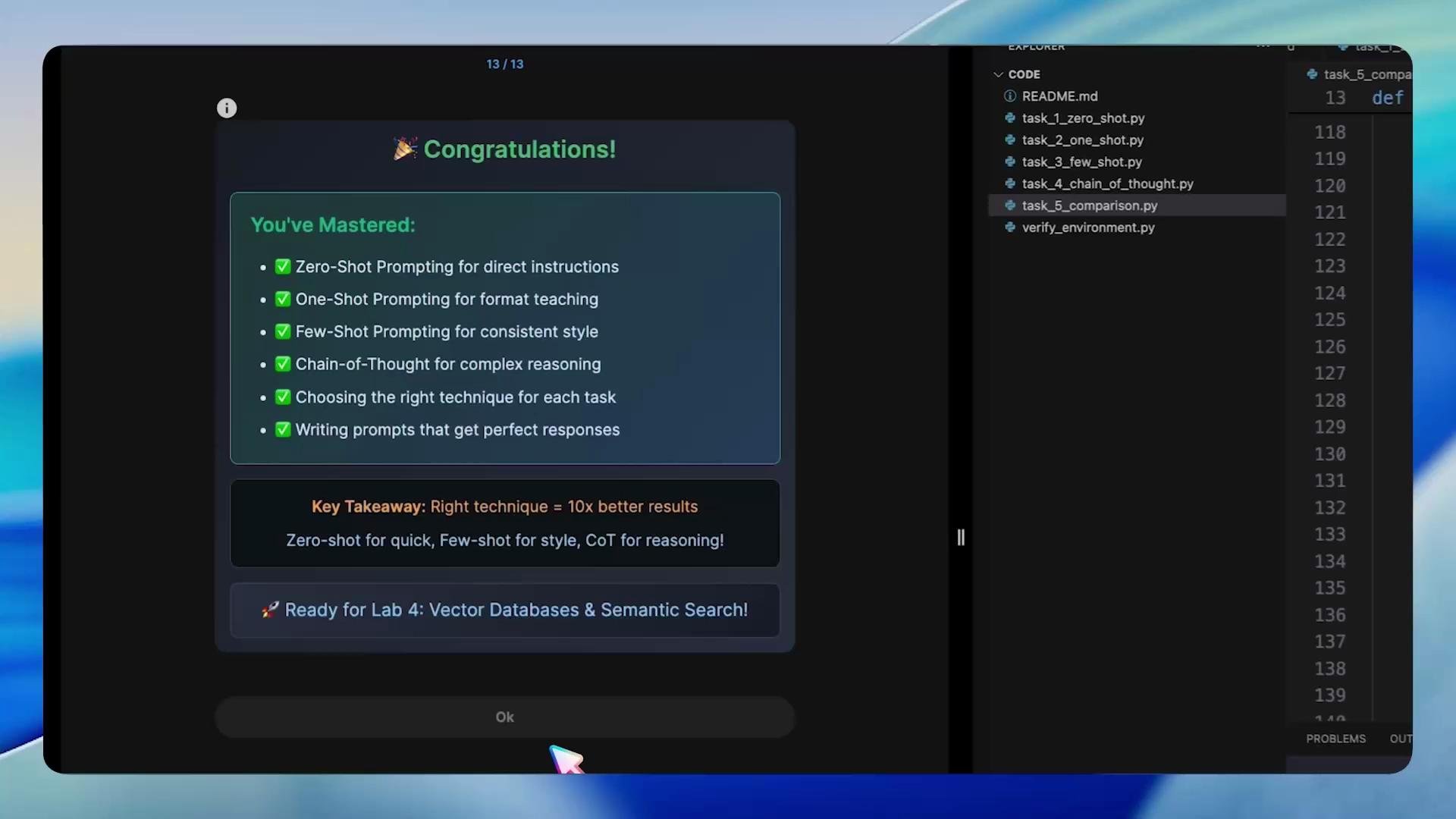Viewport: 1456px width, 819px height.
Task: Click README.md info file icon
Action: tap(1010, 96)
